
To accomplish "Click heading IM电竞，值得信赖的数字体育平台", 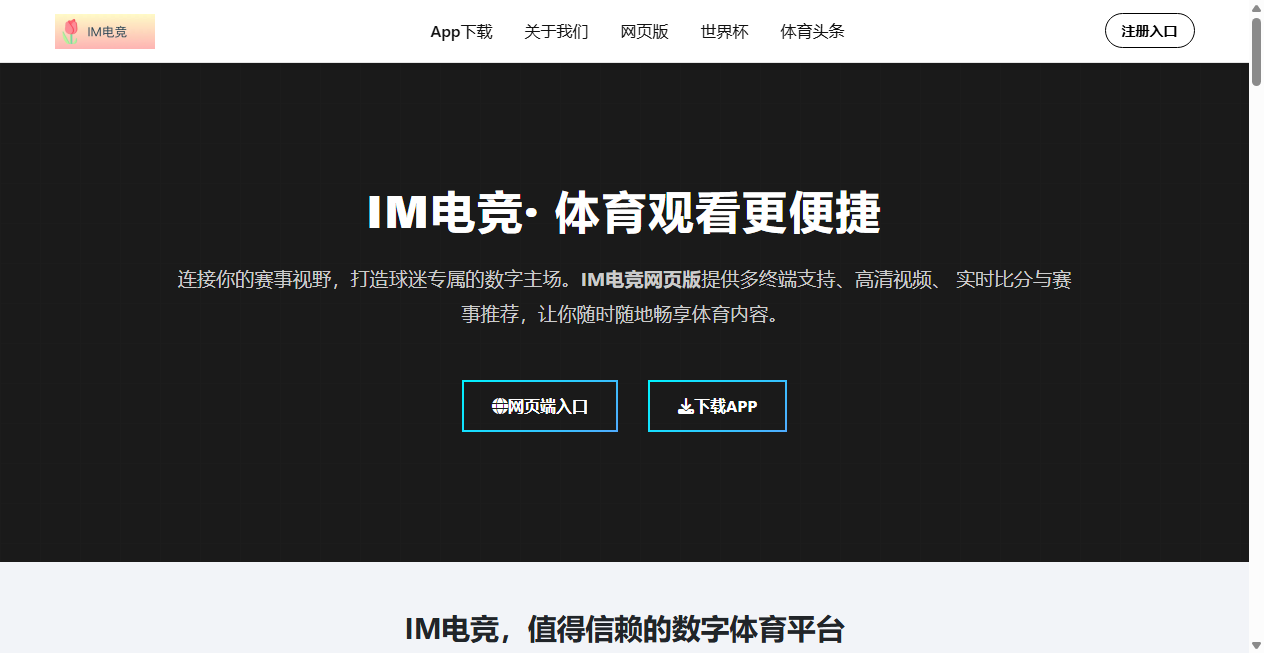I will tap(625, 629).
